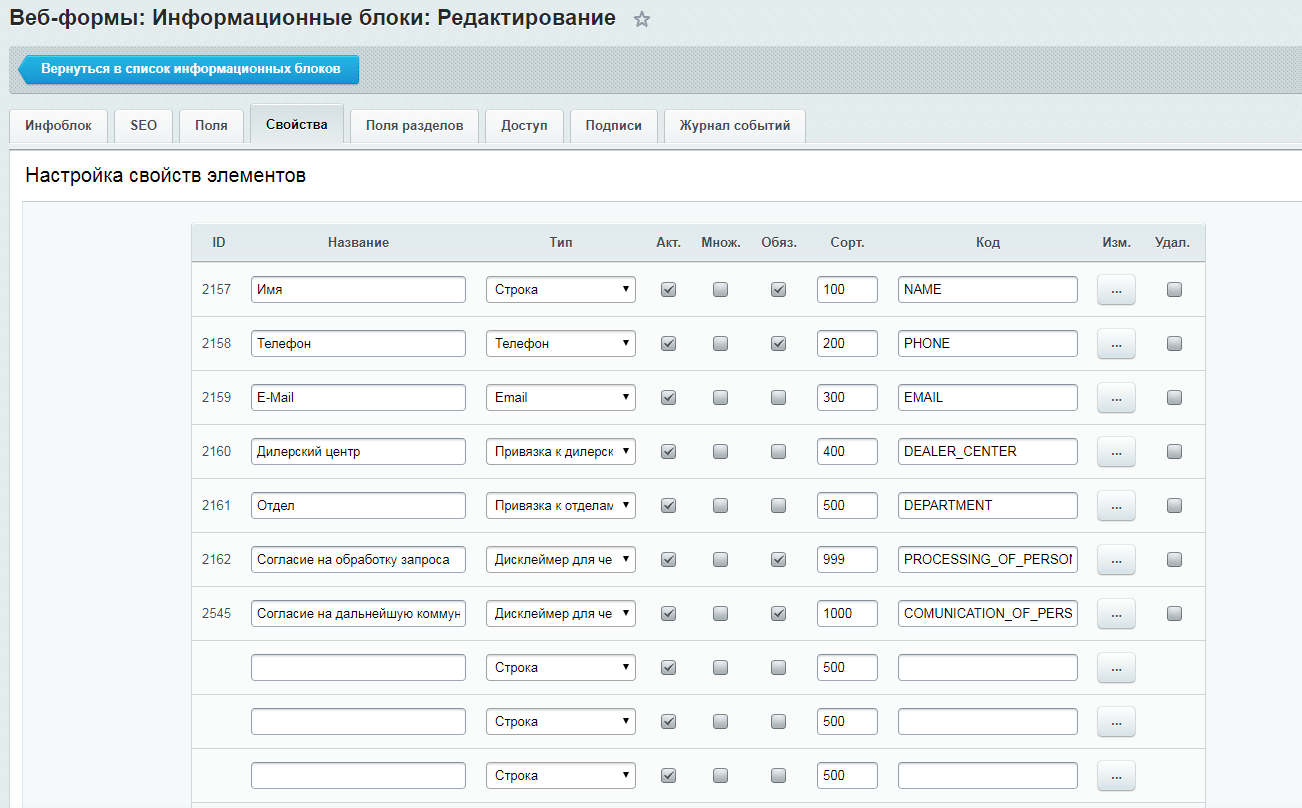Open type dropdown showing Телефон
This screenshot has width=1302, height=808.
(x=560, y=343)
